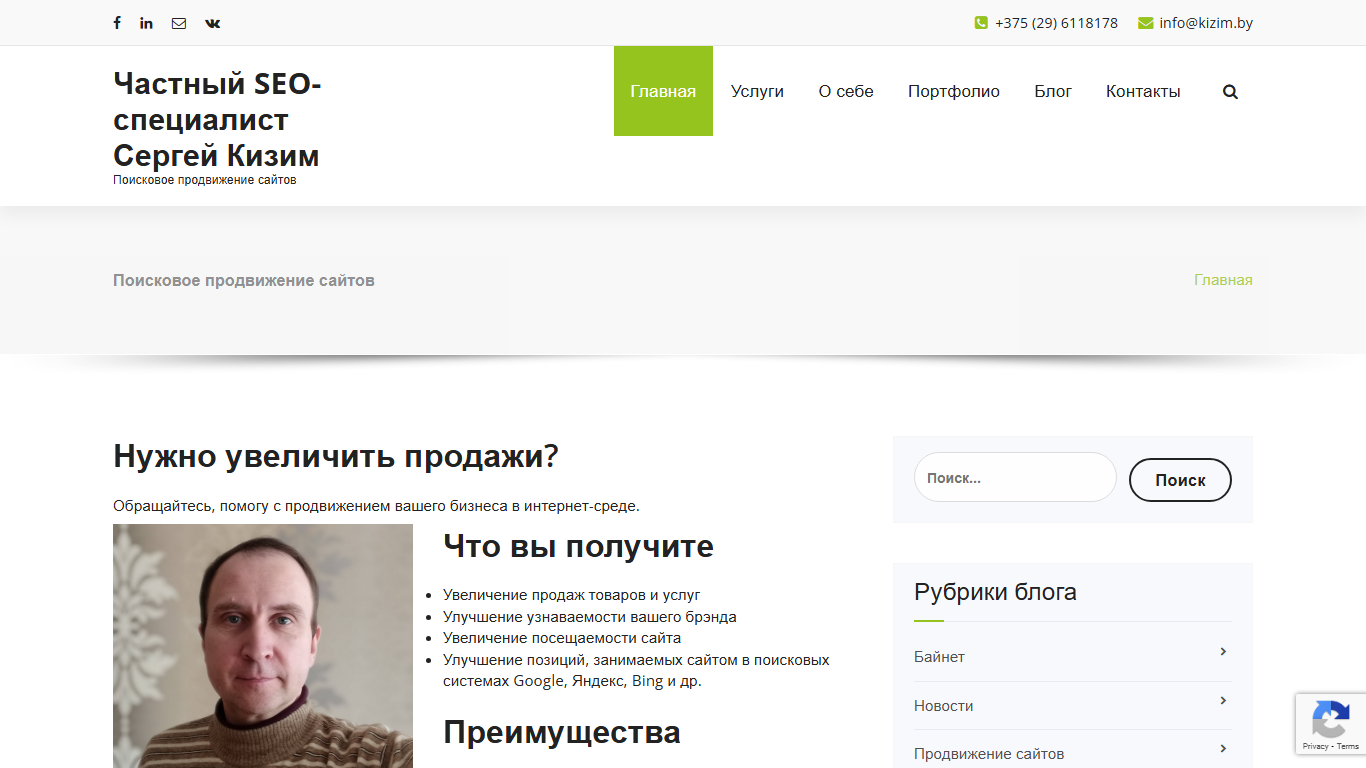Open the LinkedIn social icon
This screenshot has width=1366, height=768.
tap(146, 23)
